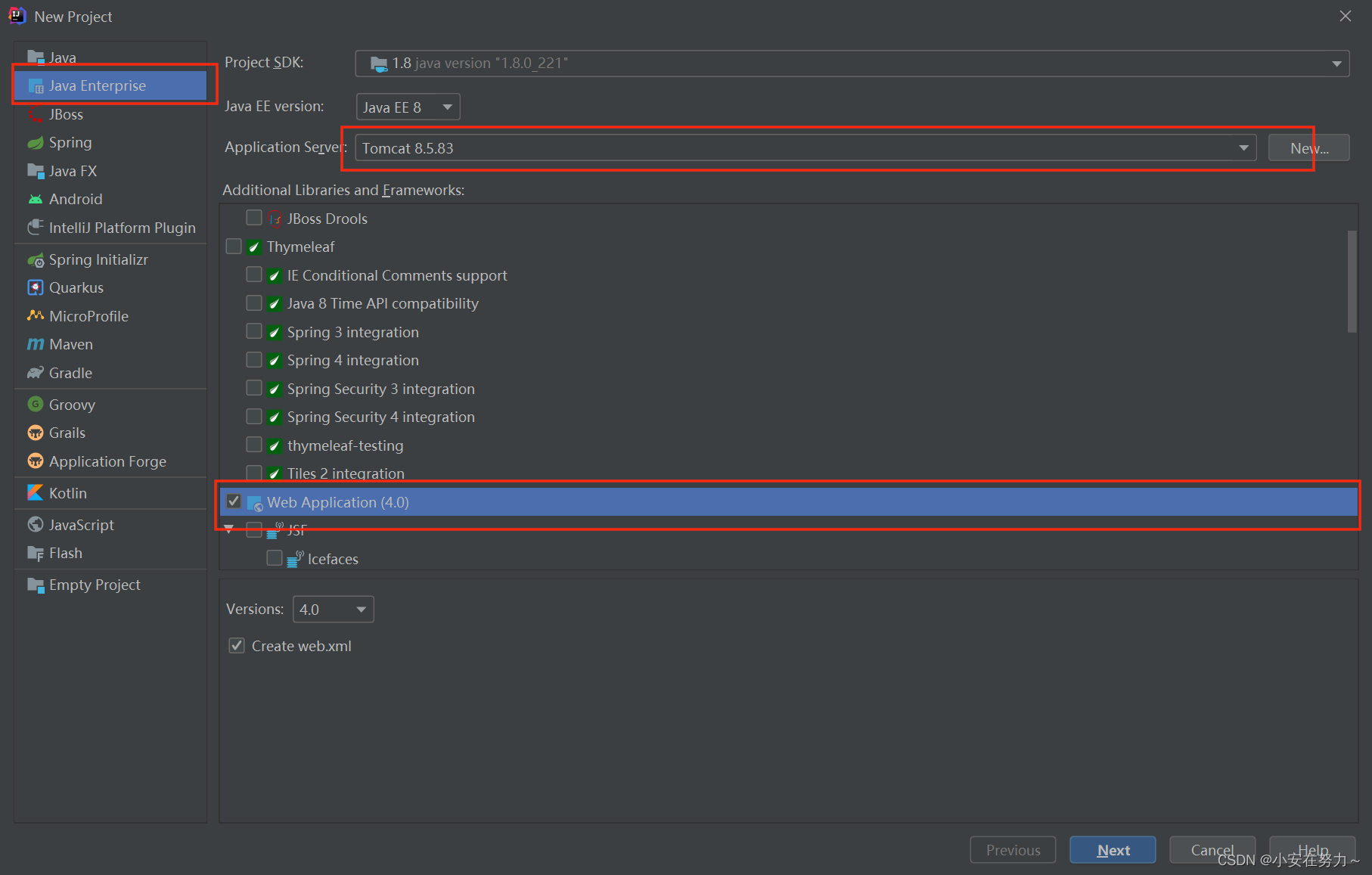Check the Thymeleaf framework checkbox

click(234, 247)
